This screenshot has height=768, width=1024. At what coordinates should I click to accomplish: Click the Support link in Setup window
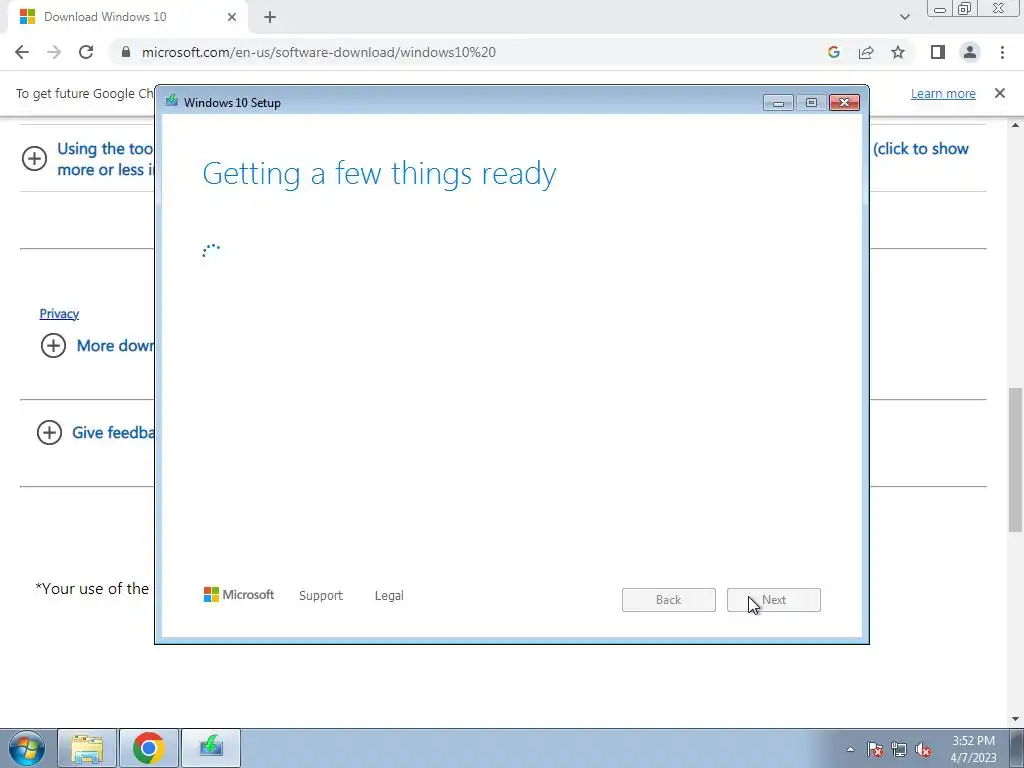pyautogui.click(x=321, y=596)
